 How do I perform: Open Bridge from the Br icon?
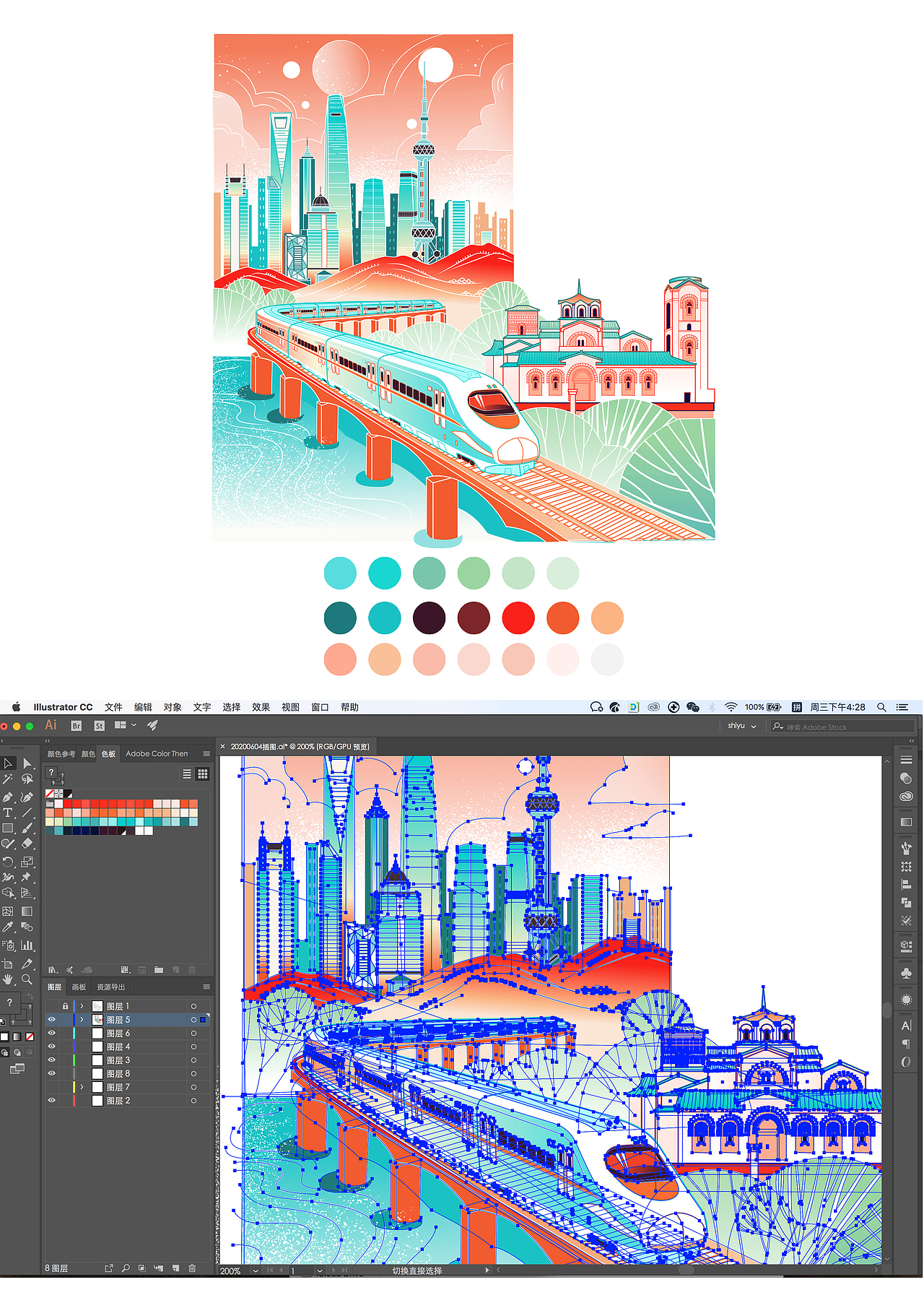(x=77, y=726)
